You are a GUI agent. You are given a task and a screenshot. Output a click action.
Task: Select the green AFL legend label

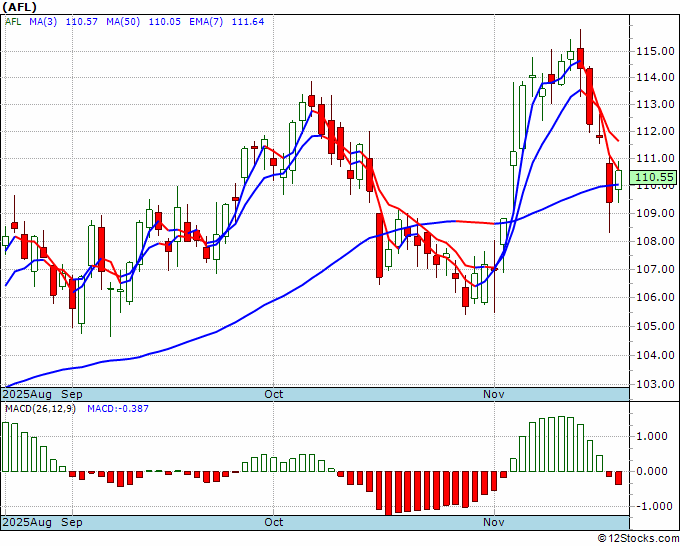(x=13, y=21)
